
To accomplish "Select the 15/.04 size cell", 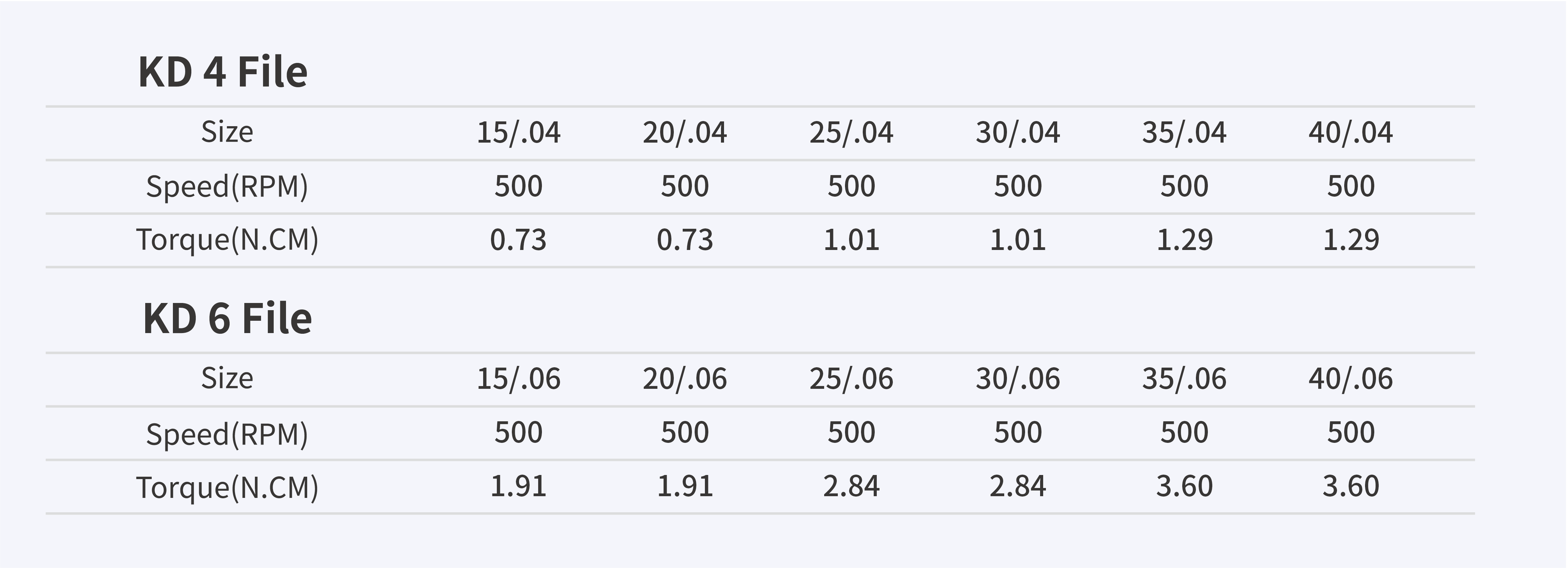I will click(518, 133).
